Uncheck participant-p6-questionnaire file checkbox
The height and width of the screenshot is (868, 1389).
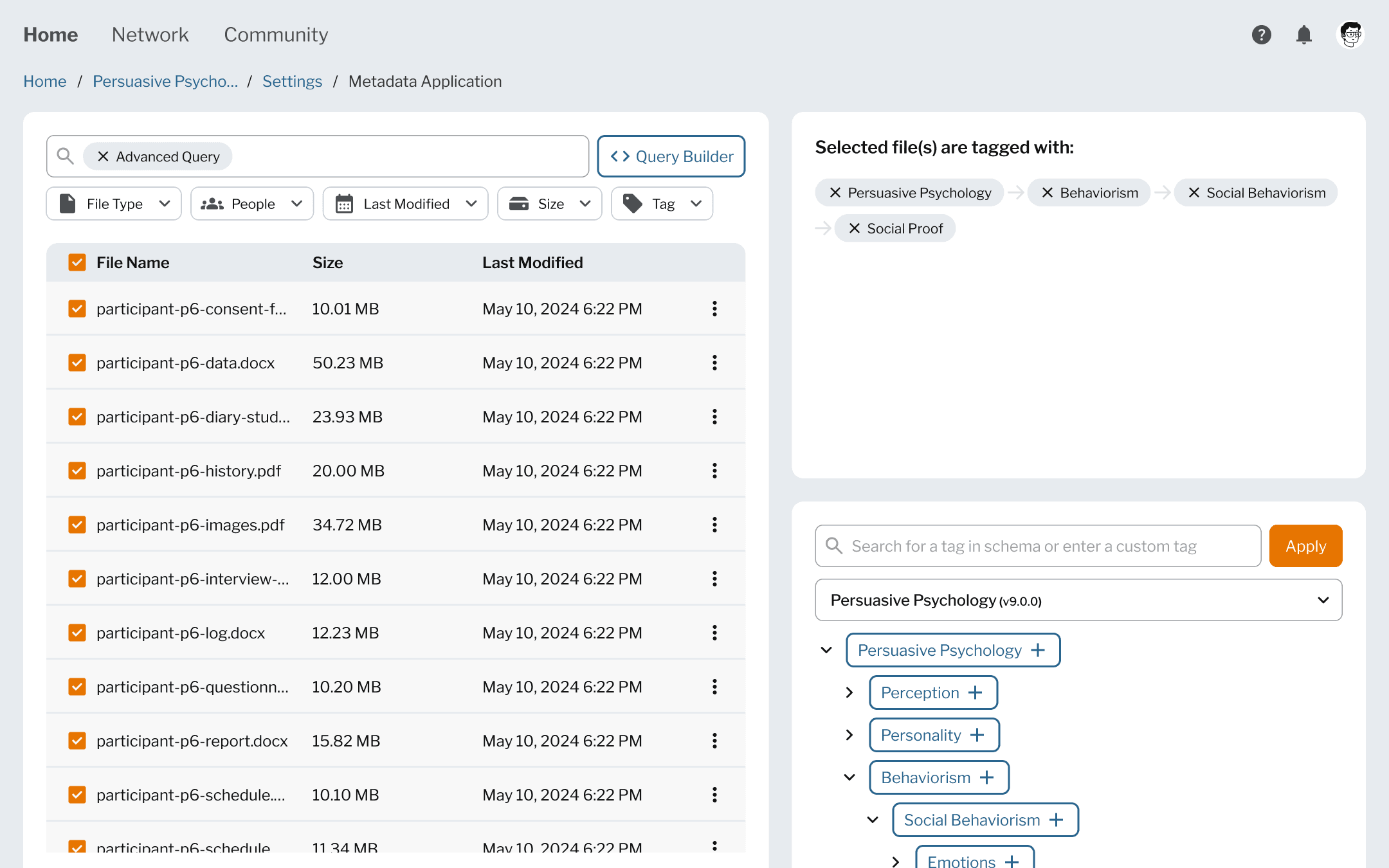(x=77, y=687)
